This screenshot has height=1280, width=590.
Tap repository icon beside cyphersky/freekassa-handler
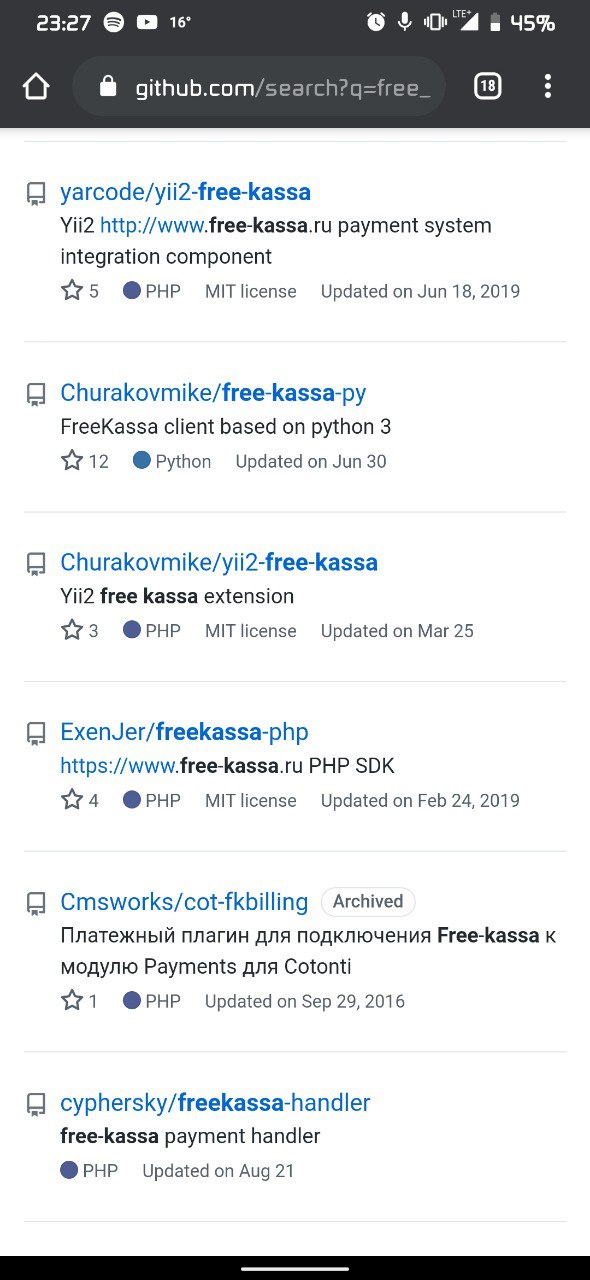coord(36,1104)
